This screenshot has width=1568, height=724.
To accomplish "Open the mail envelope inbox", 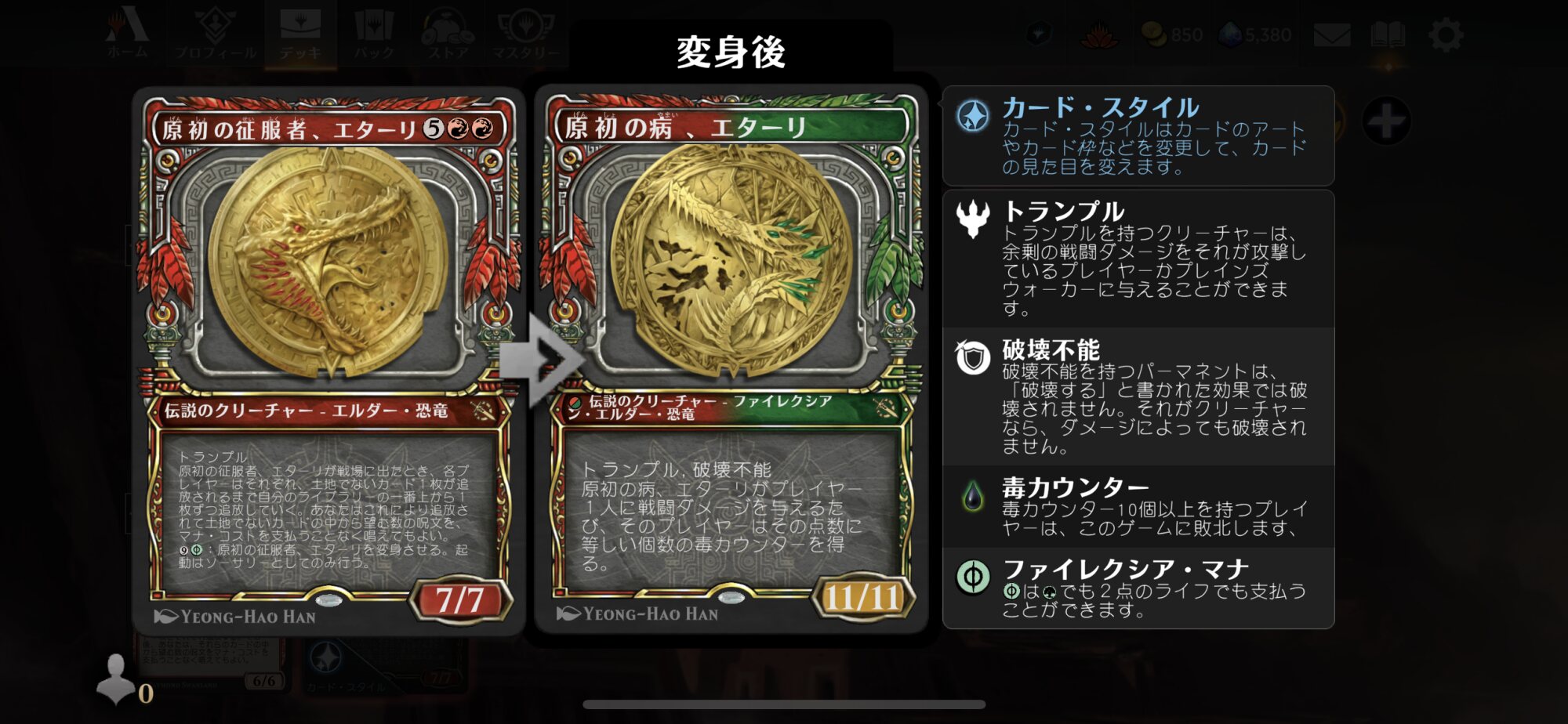I will pyautogui.click(x=1331, y=35).
